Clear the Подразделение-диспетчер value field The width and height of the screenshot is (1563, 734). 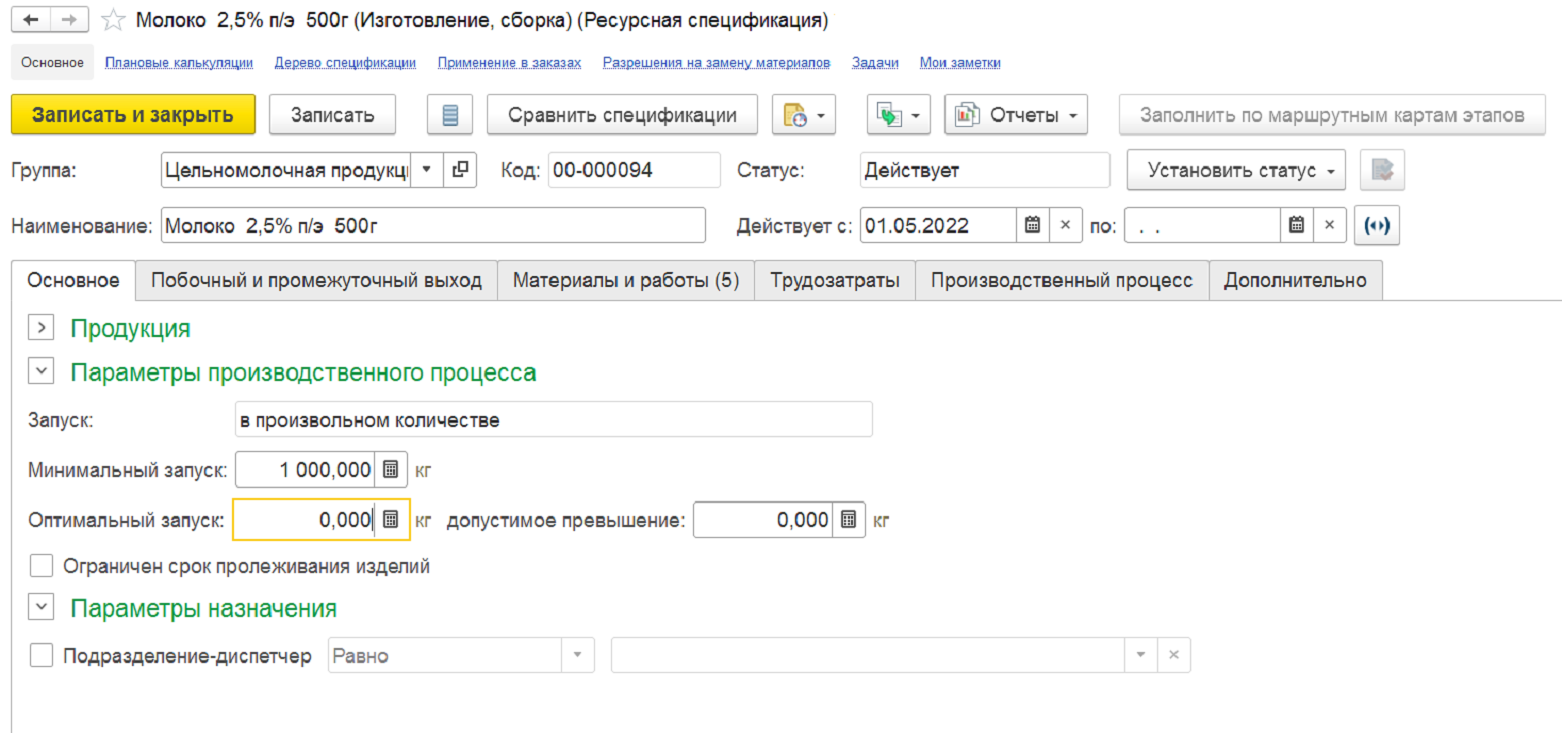1174,656
